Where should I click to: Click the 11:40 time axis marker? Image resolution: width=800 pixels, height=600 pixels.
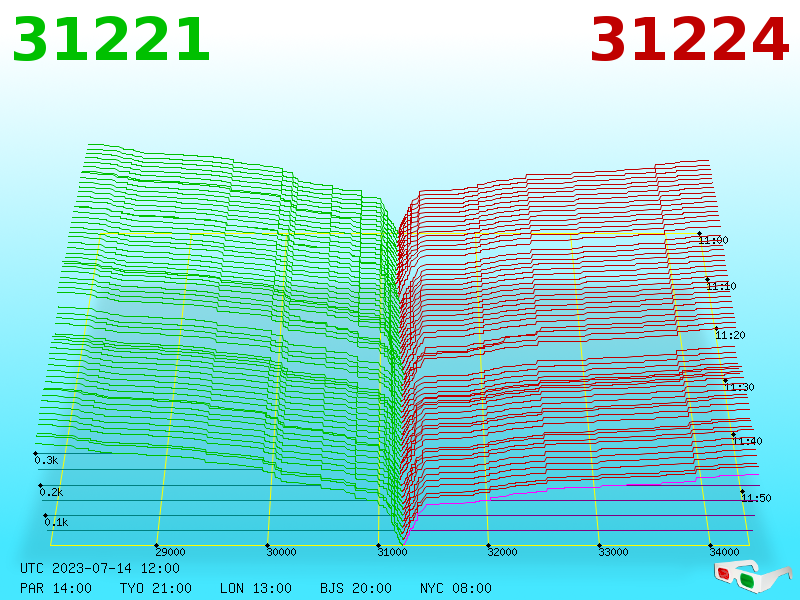click(x=747, y=441)
